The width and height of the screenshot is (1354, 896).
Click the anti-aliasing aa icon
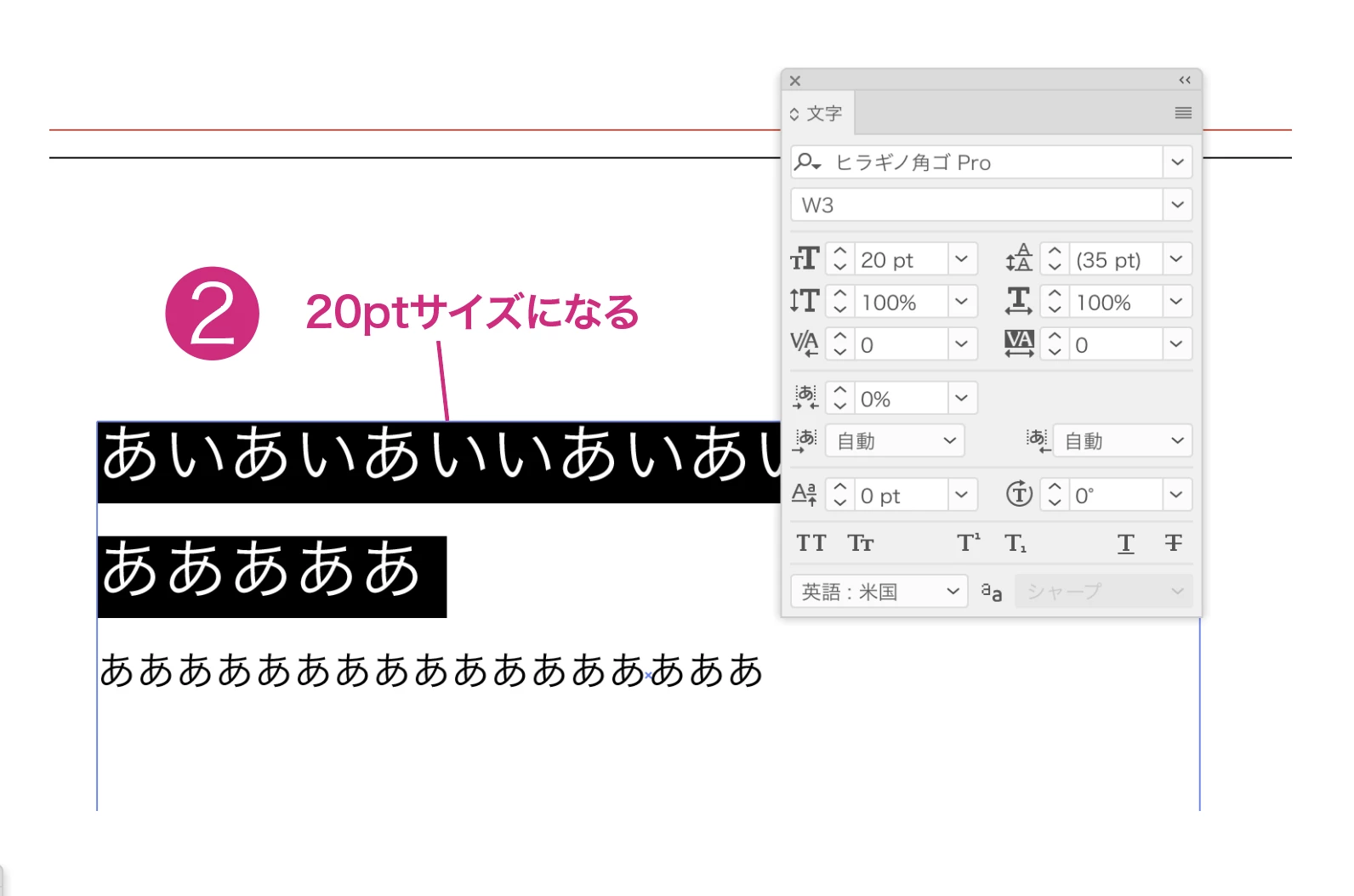click(x=992, y=592)
